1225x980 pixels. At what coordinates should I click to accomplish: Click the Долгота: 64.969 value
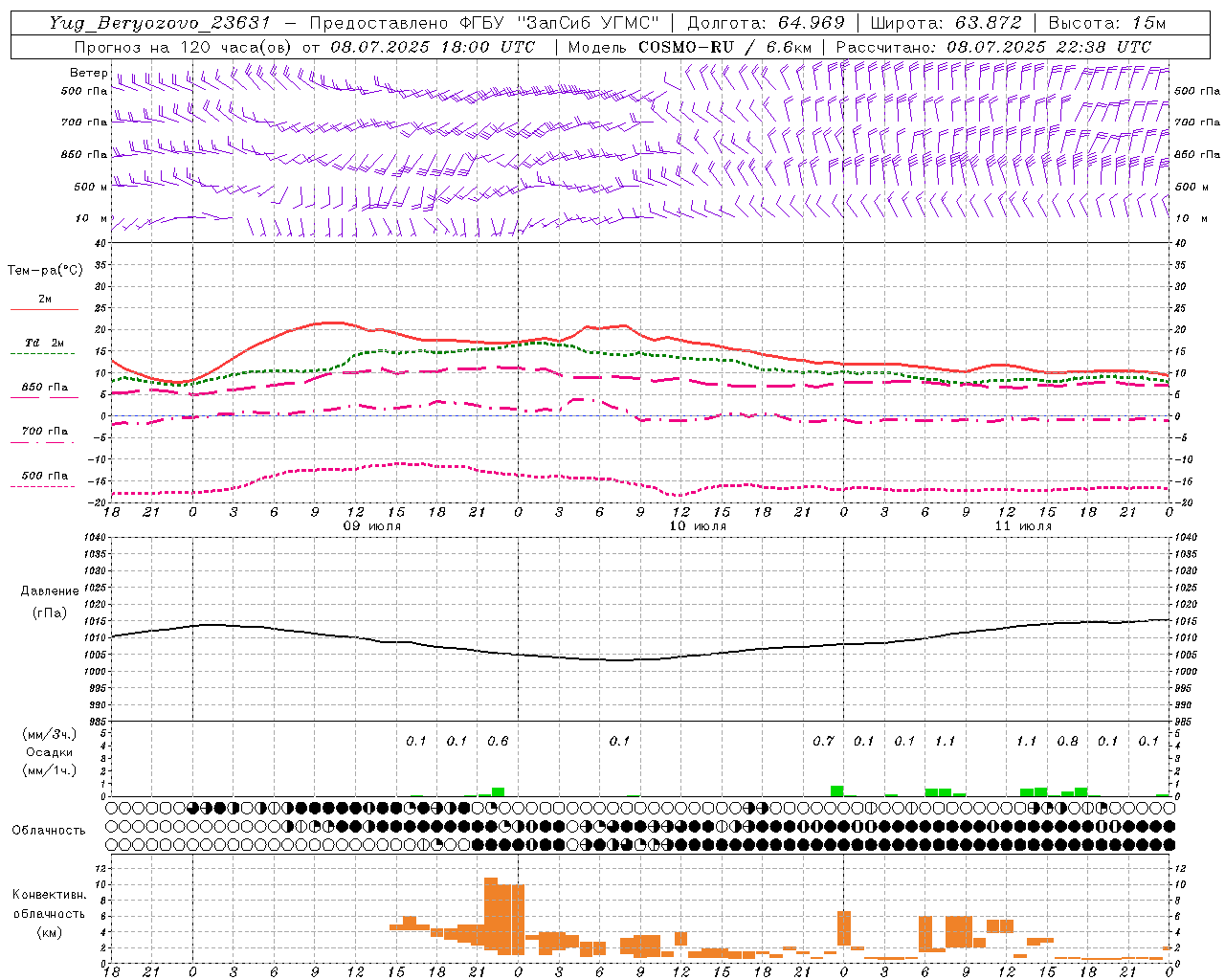(x=766, y=23)
